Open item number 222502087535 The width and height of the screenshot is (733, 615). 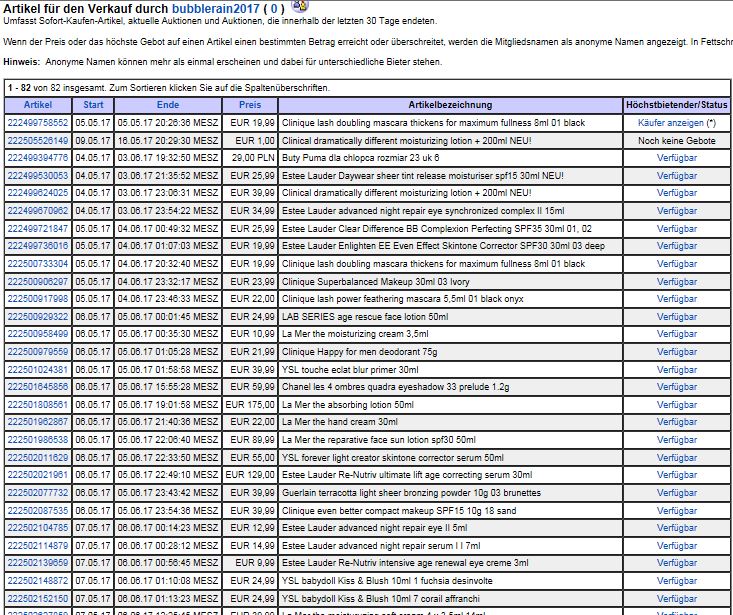(x=38, y=510)
